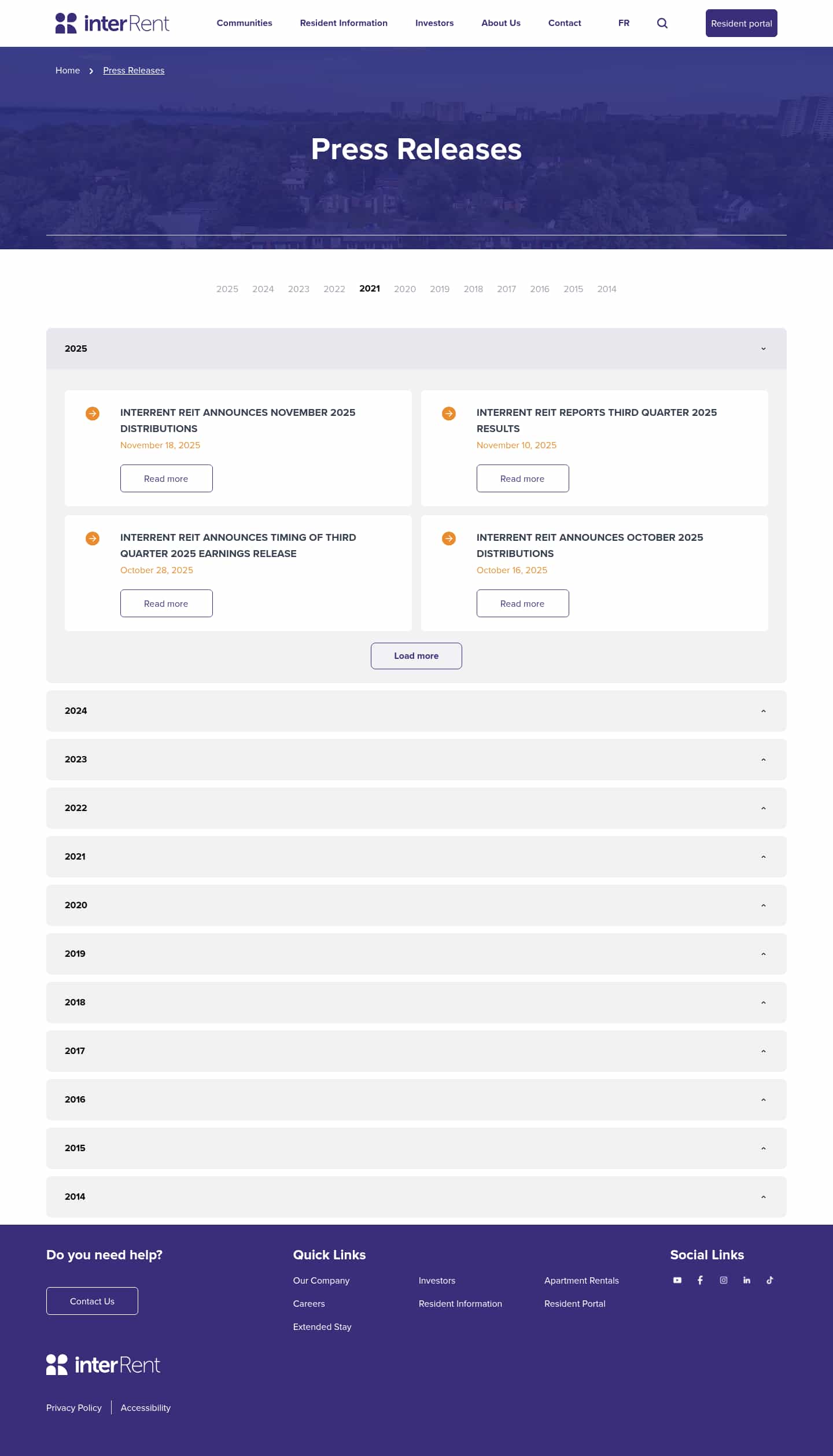This screenshot has width=833, height=1456.
Task: Go to the LinkedIn social icon
Action: coord(747,1280)
